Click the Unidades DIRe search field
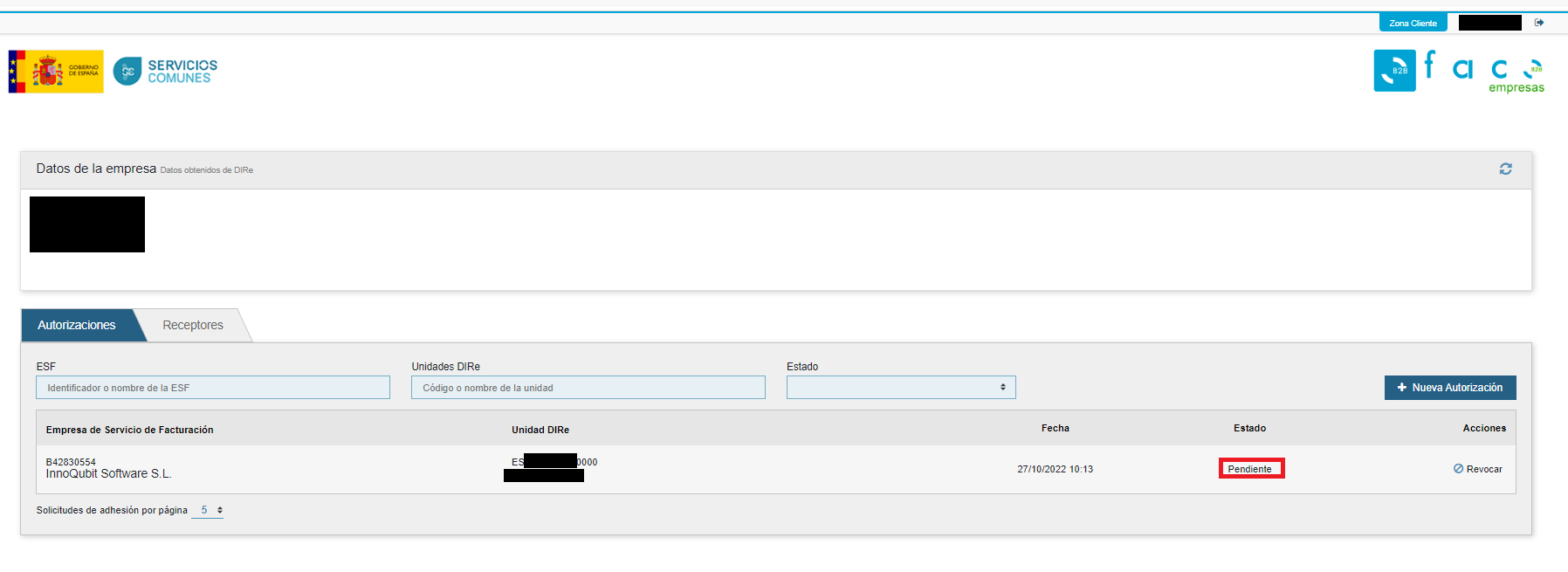The image size is (1568, 572). pos(588,388)
